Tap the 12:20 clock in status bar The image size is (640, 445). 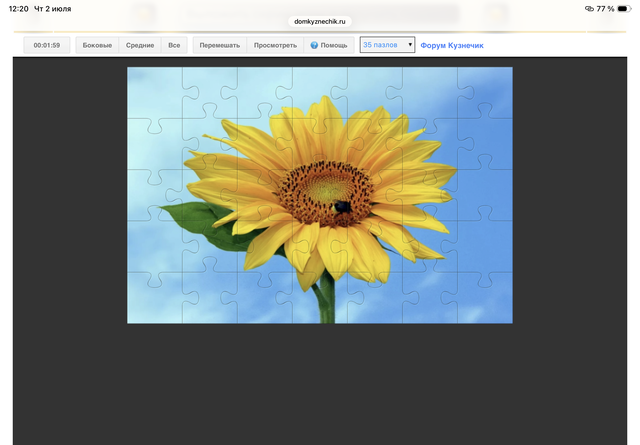coord(19,9)
